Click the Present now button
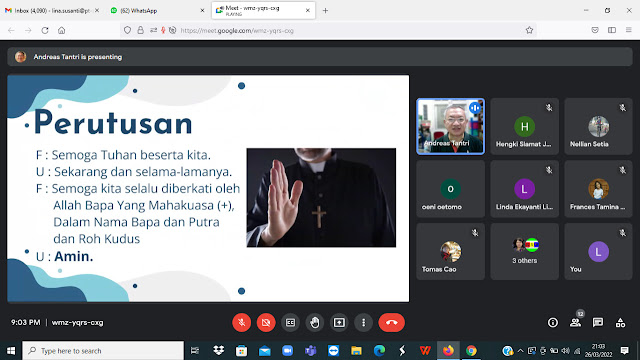This screenshot has width=640, height=360. coord(339,322)
